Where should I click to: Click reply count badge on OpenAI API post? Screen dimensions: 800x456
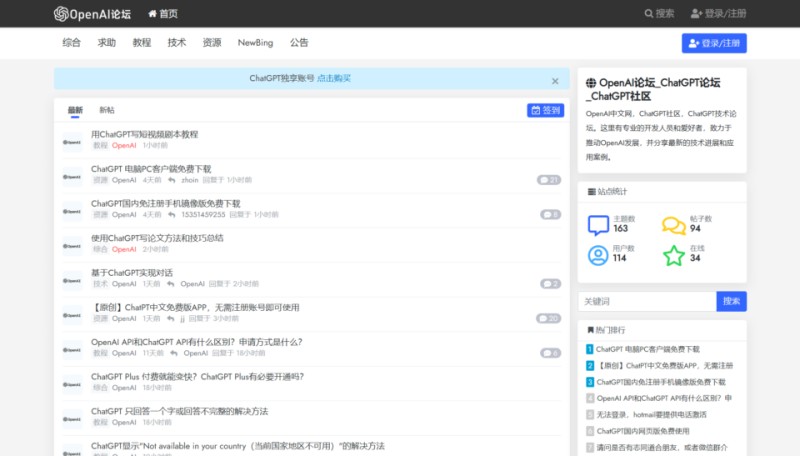(x=551, y=353)
